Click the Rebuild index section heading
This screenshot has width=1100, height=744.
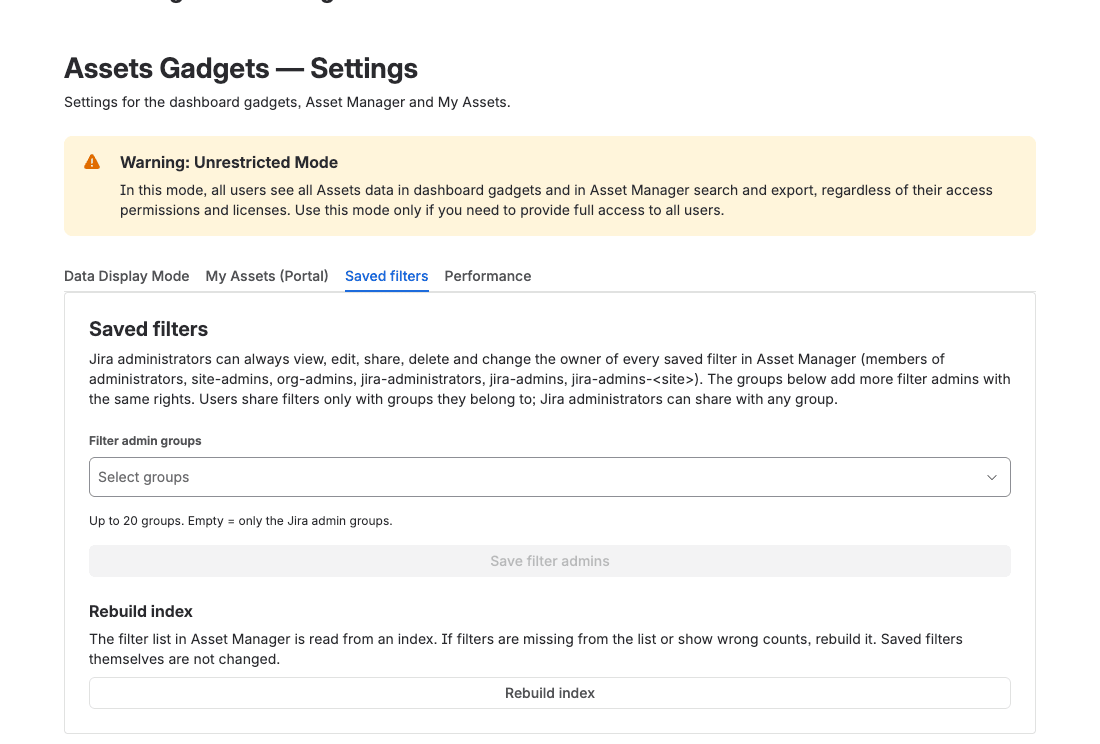(140, 611)
